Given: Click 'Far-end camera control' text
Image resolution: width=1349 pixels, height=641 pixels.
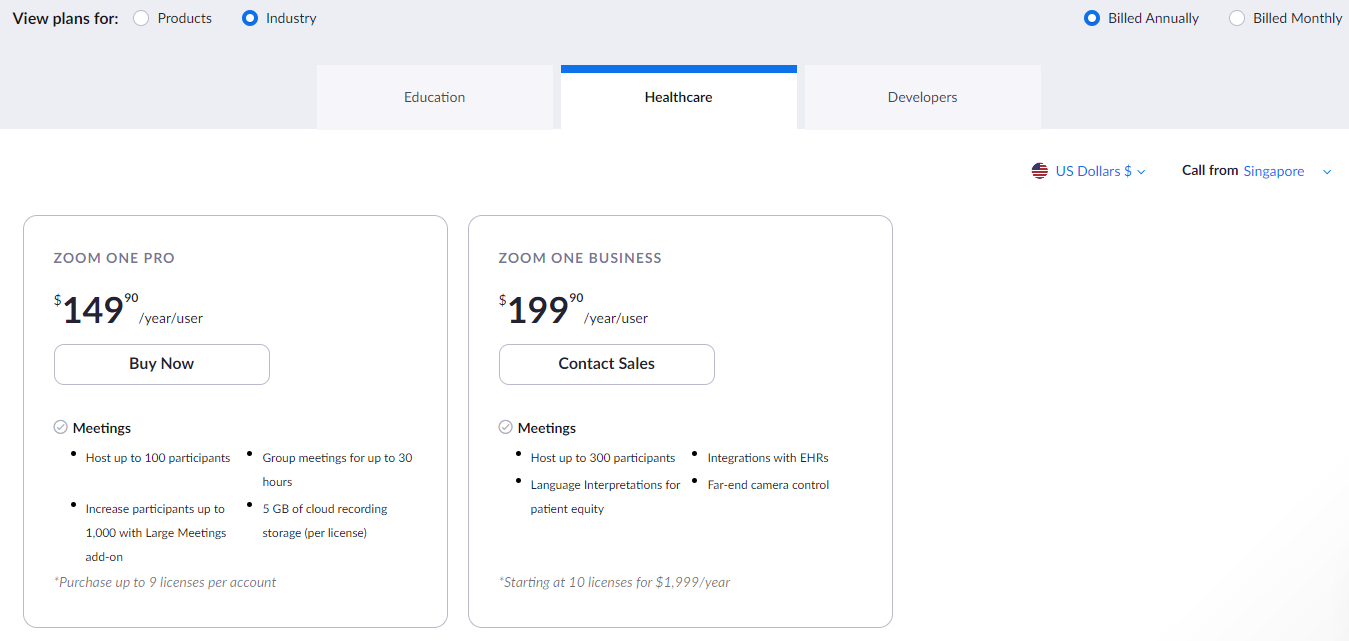Looking at the screenshot, I should click(x=768, y=485).
